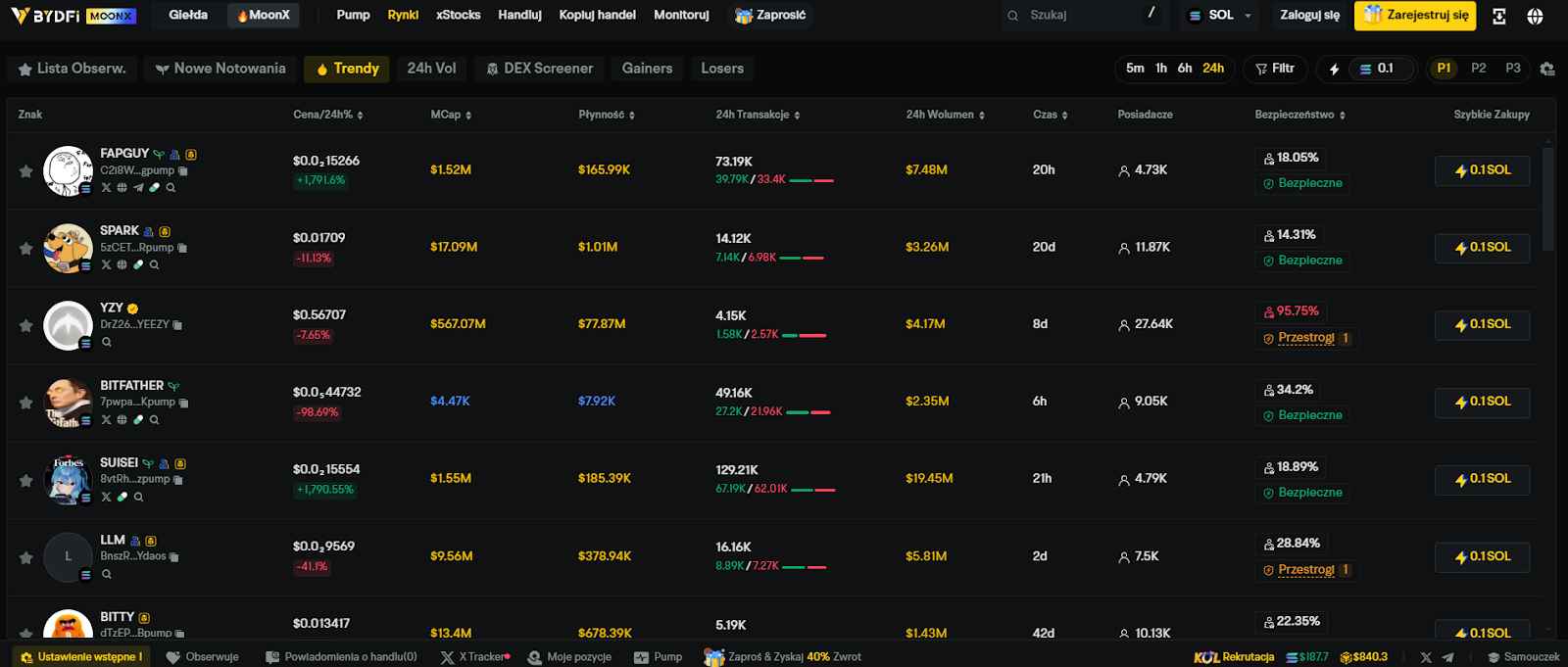
Task: Select the P2 preset
Action: pos(1479,69)
